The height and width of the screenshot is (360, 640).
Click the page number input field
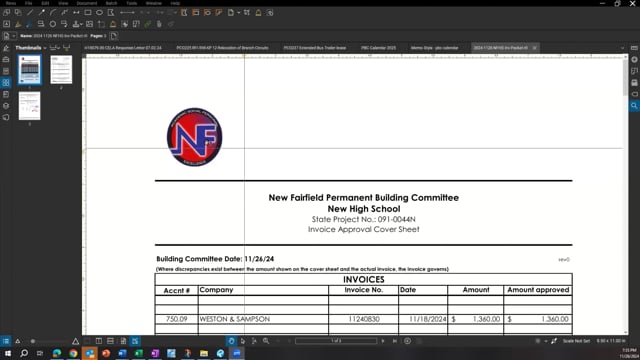336,341
